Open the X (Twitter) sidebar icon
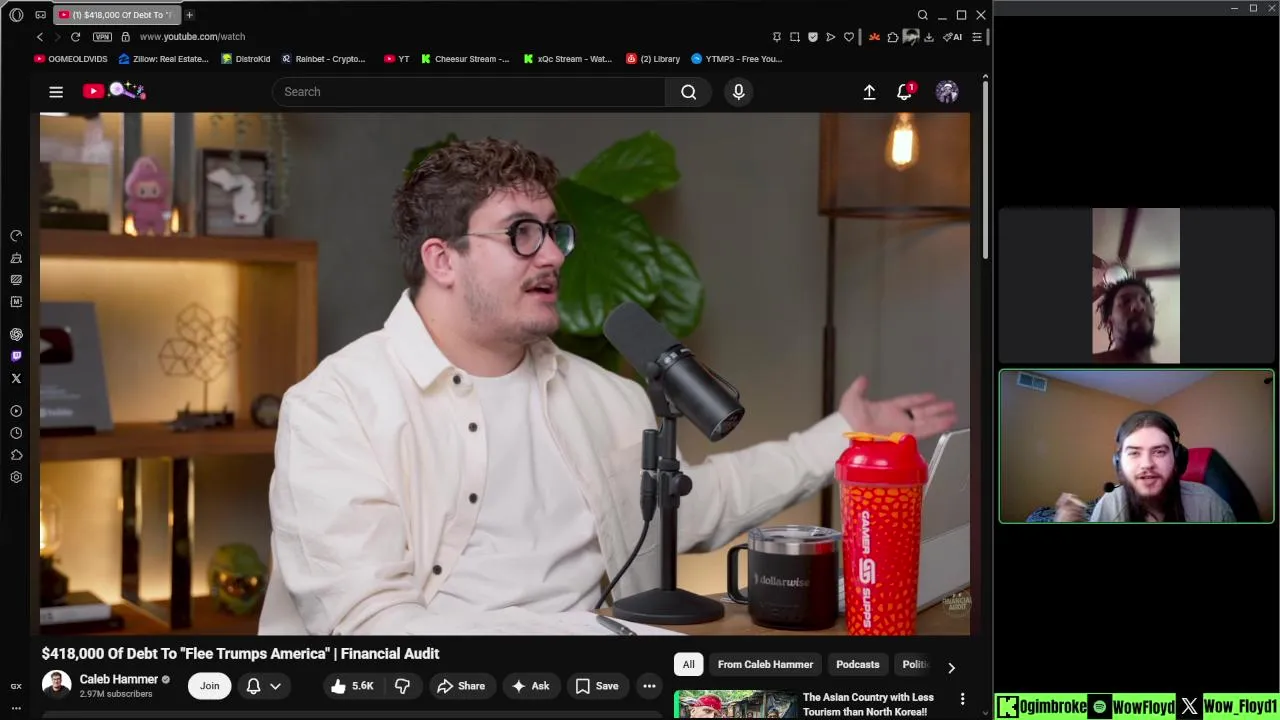Viewport: 1280px width, 720px height. [x=16, y=378]
